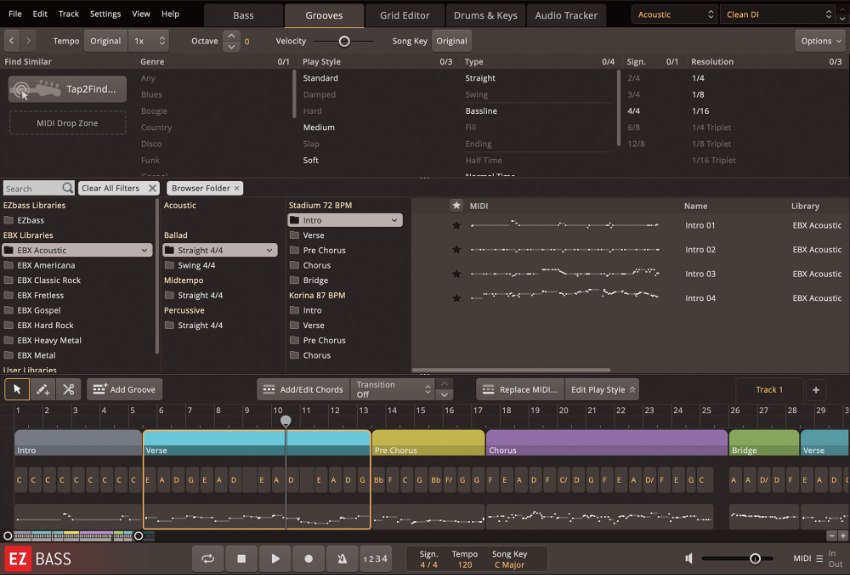This screenshot has height=575, width=850.
Task: Zoom out the timeline
Action: click(x=832, y=535)
